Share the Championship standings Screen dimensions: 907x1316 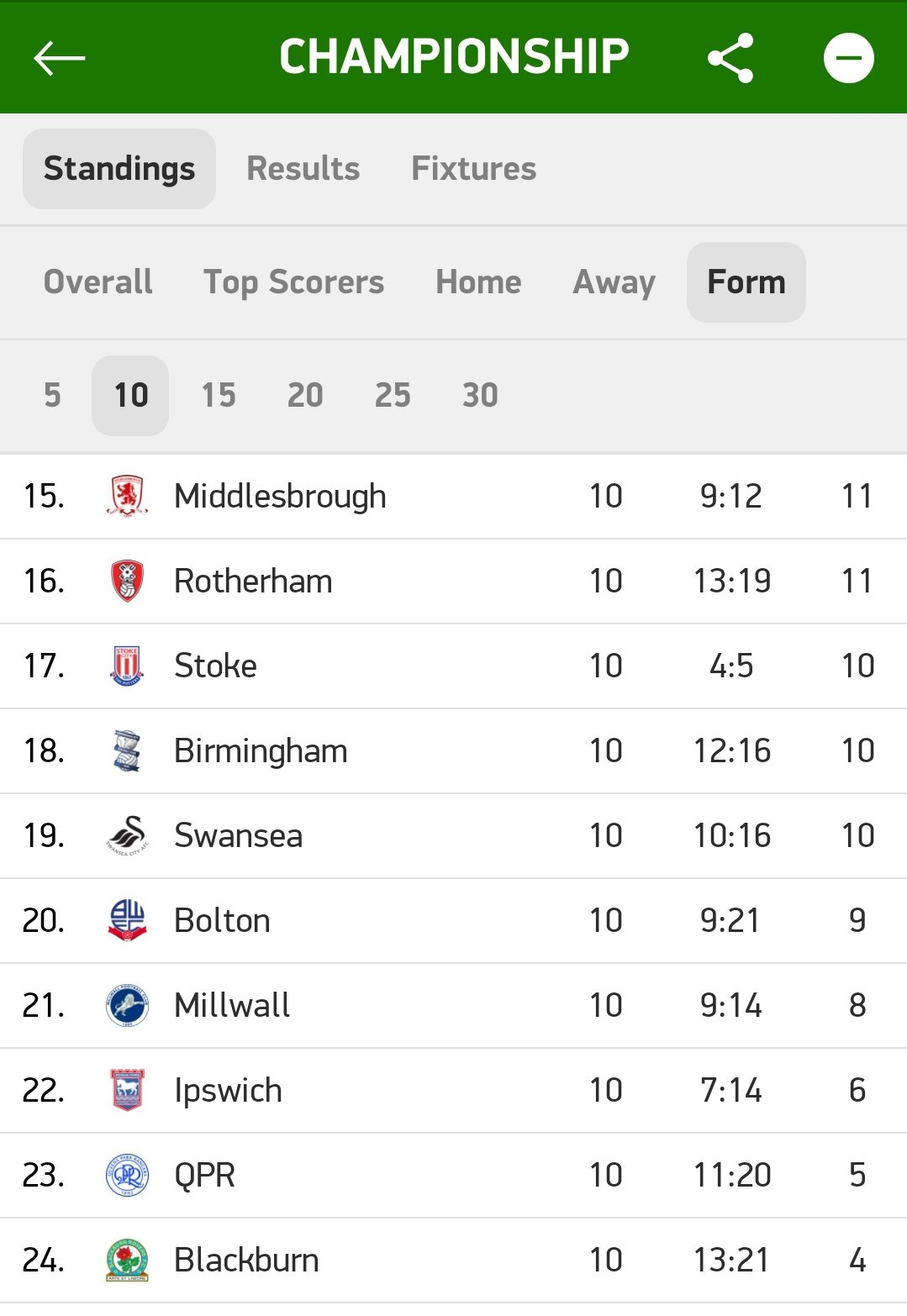(x=730, y=58)
